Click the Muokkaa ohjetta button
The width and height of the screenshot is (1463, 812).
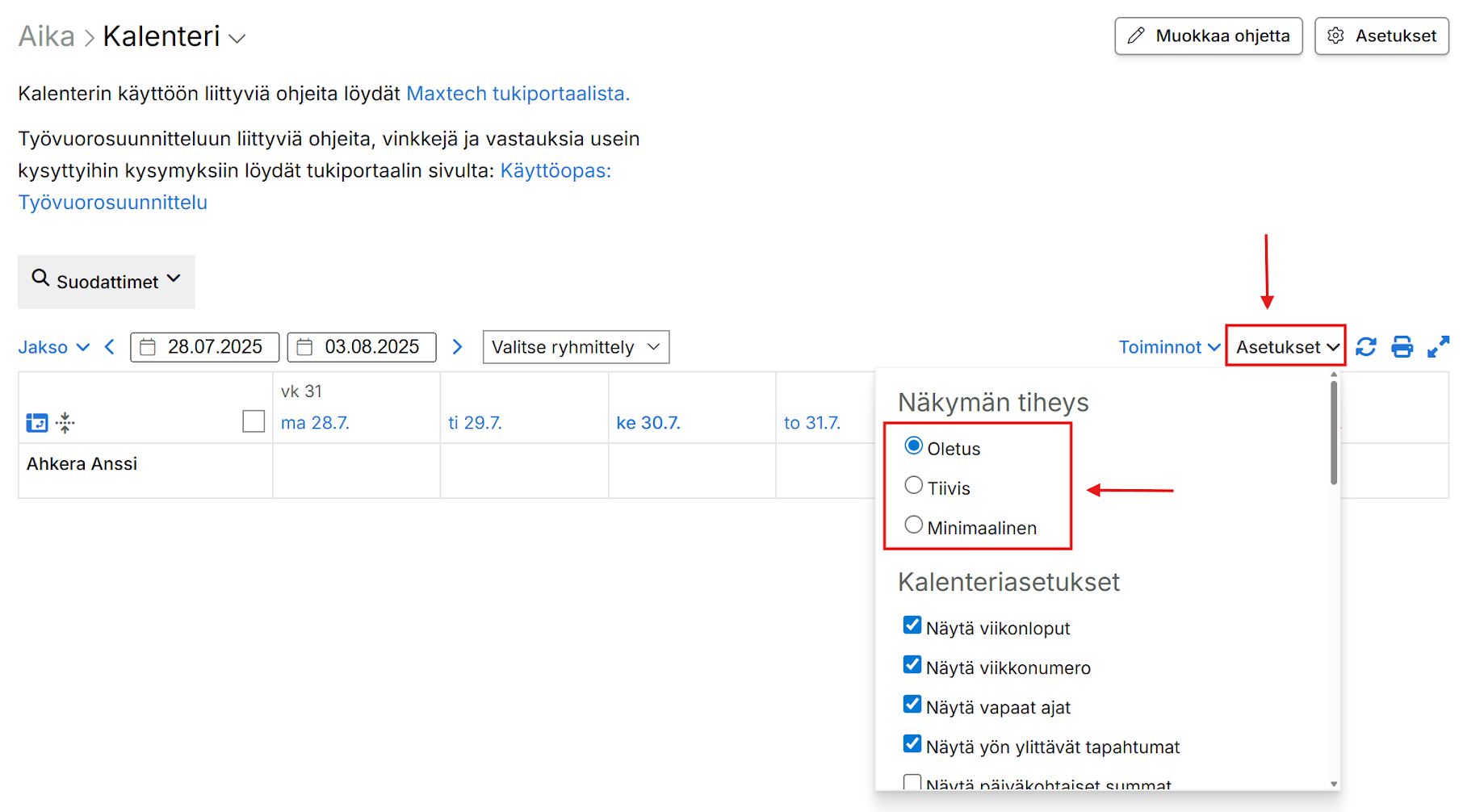pyautogui.click(x=1208, y=36)
